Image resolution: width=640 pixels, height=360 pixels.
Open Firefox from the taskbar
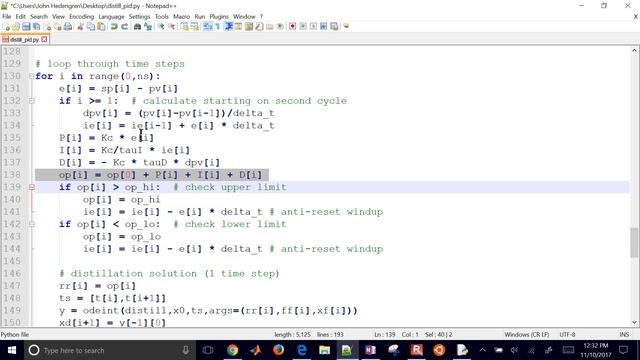[x=278, y=350]
